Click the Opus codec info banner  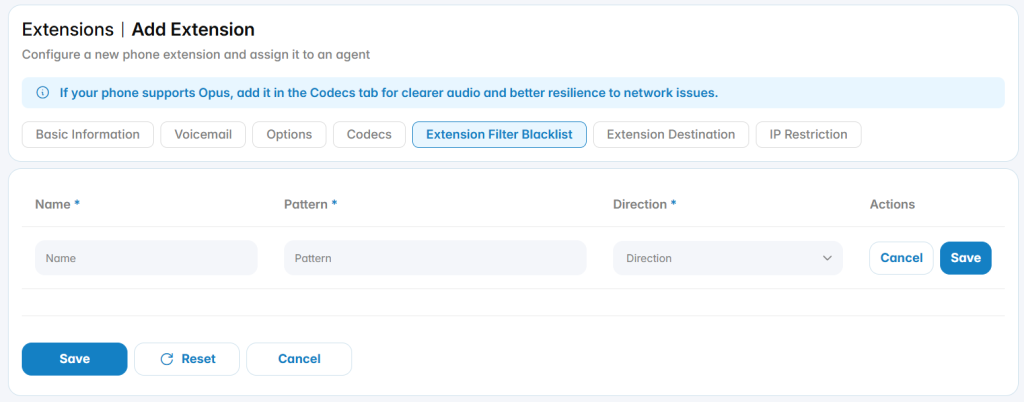point(513,93)
